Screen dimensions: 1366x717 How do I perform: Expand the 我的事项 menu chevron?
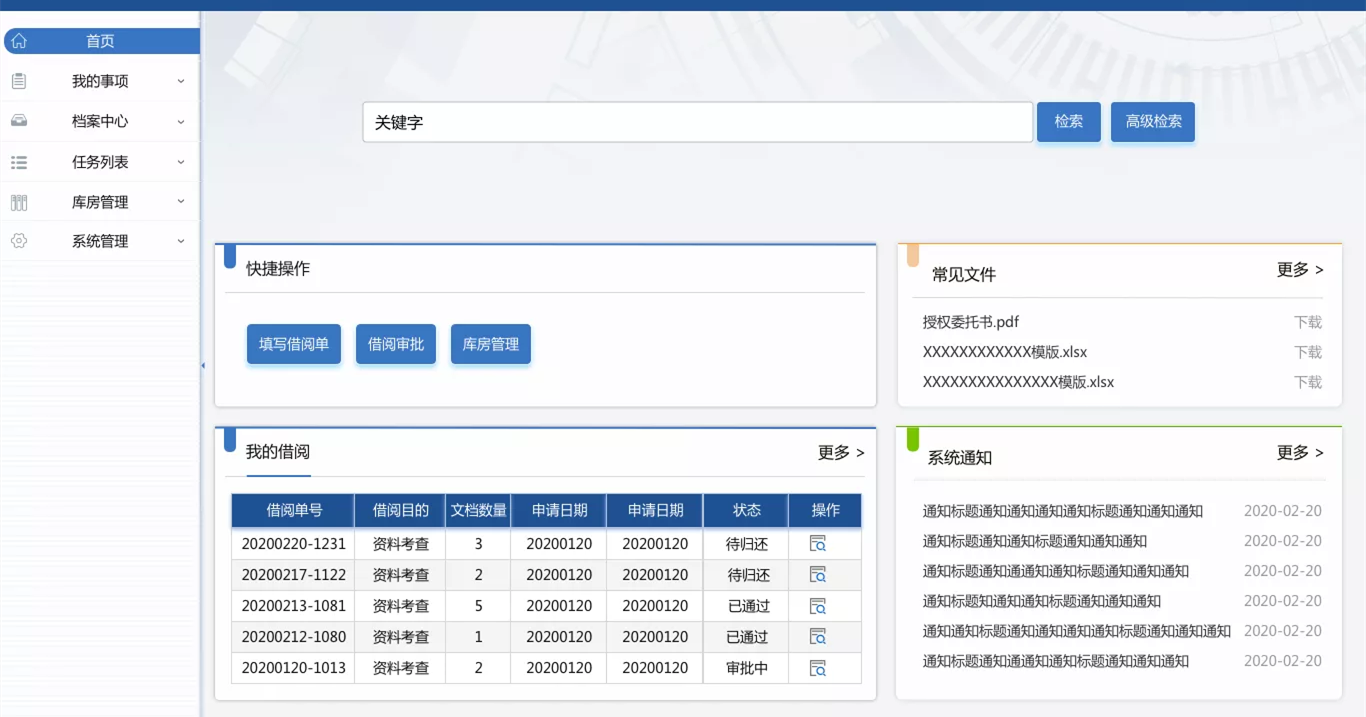[181, 81]
